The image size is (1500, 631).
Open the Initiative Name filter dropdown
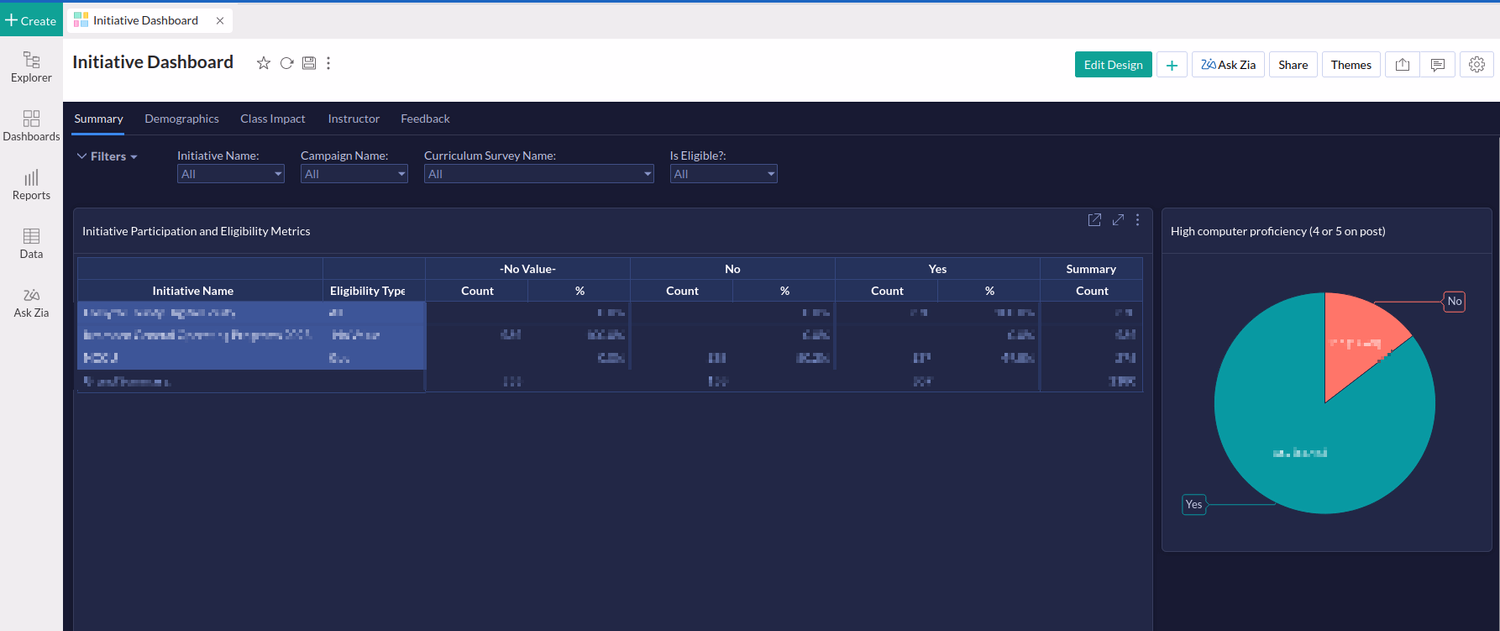pos(230,173)
